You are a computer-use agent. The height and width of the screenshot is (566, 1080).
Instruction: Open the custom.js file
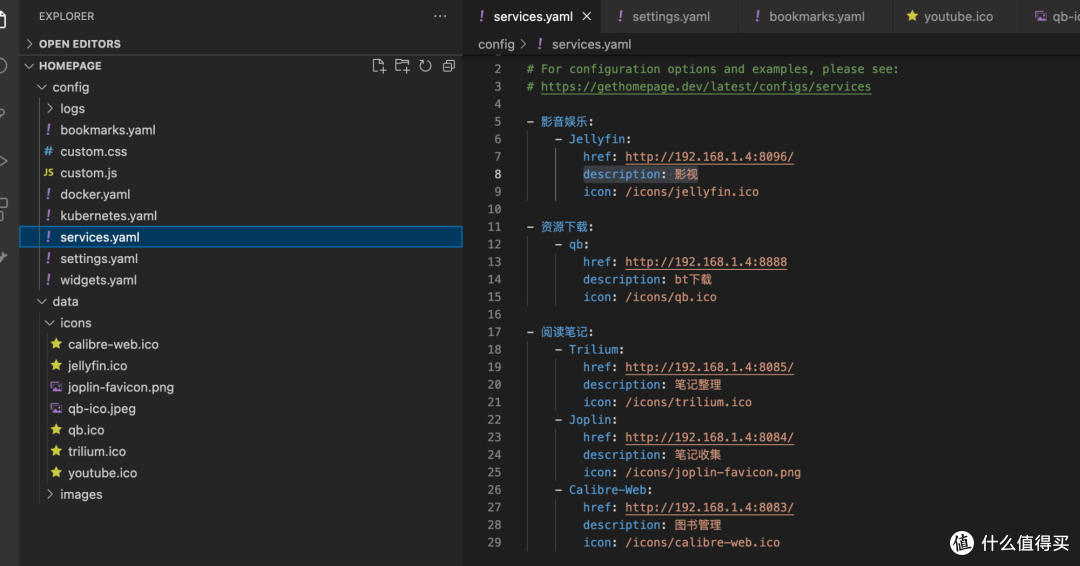tap(88, 173)
